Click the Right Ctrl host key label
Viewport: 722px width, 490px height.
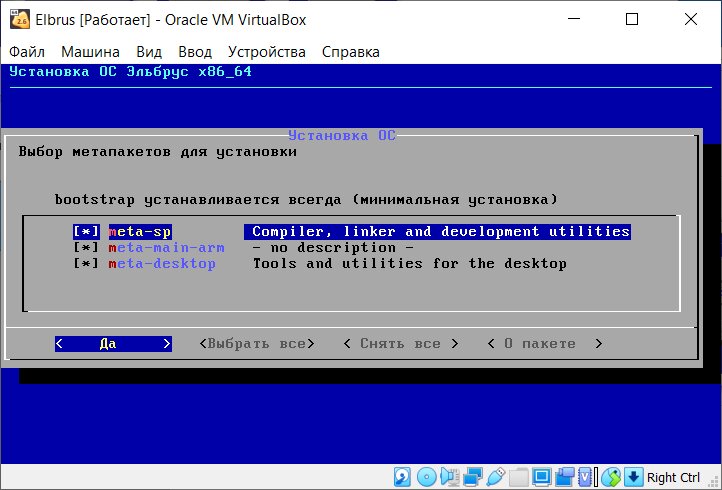673,478
